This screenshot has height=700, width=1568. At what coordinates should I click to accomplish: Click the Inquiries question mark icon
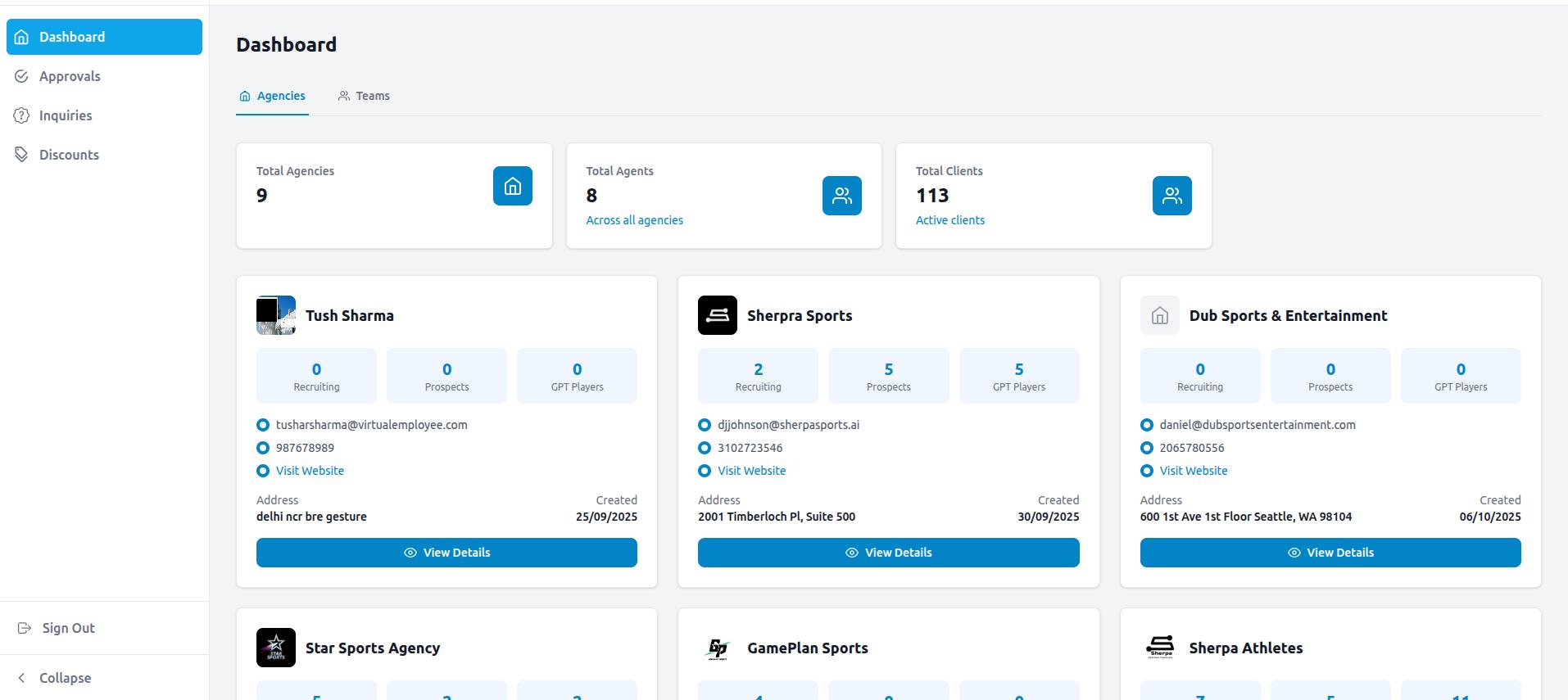pos(22,115)
